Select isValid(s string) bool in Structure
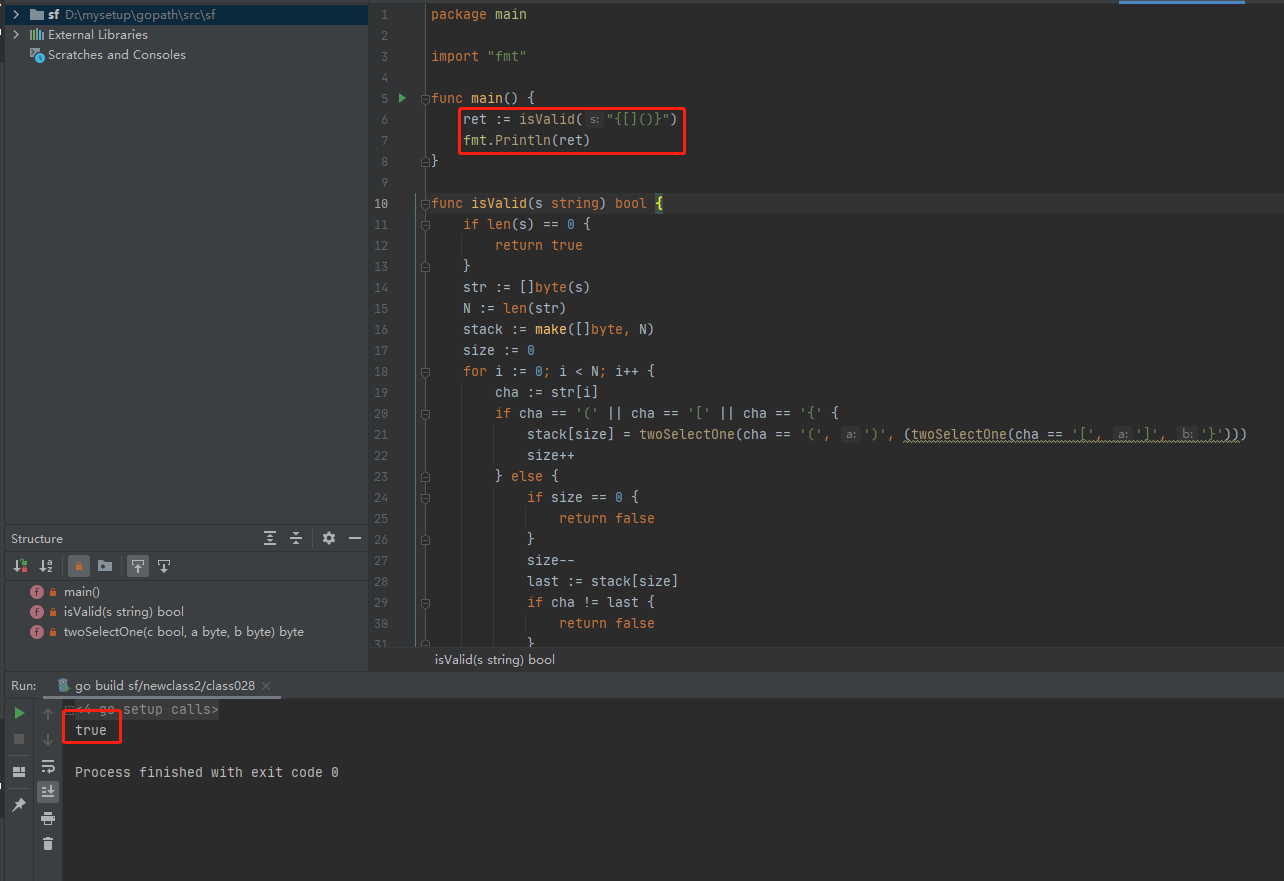Image resolution: width=1284 pixels, height=881 pixels. click(123, 612)
